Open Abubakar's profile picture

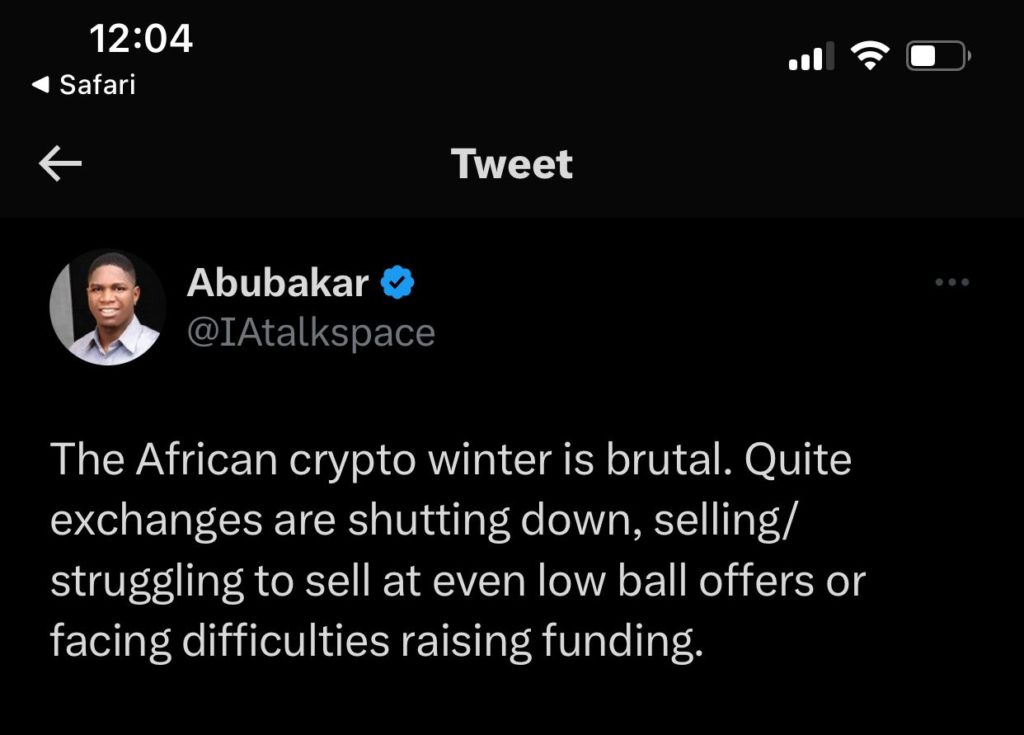click(107, 307)
